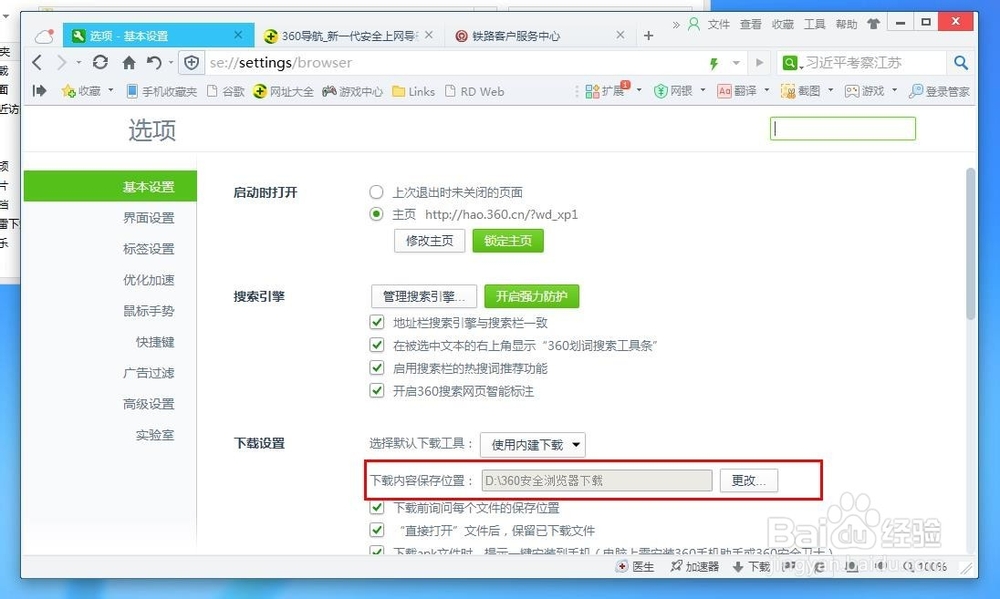This screenshot has width=1000, height=599.
Task: Click 锁定主页 green button
Action: [508, 240]
